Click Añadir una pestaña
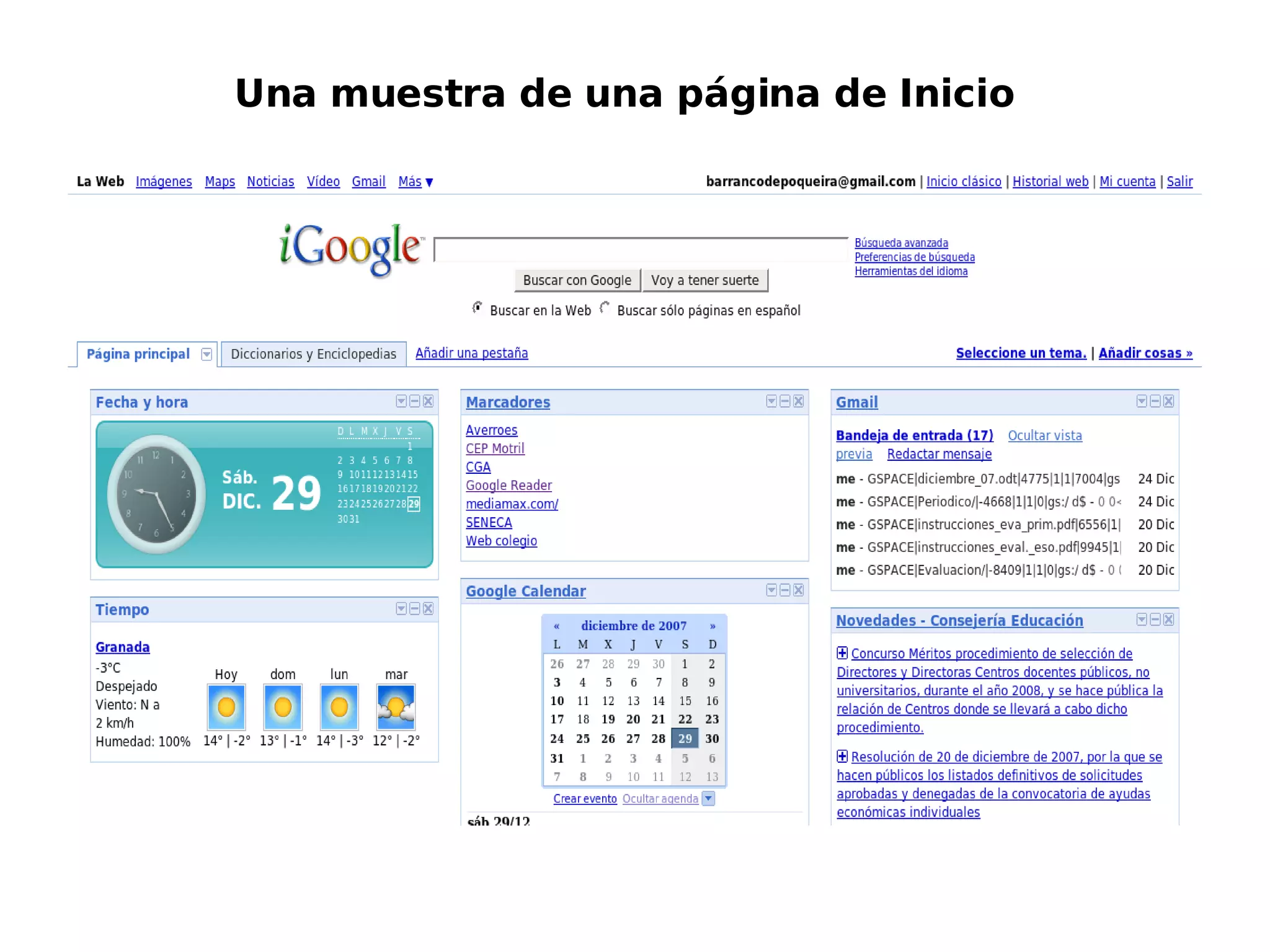 (x=472, y=353)
